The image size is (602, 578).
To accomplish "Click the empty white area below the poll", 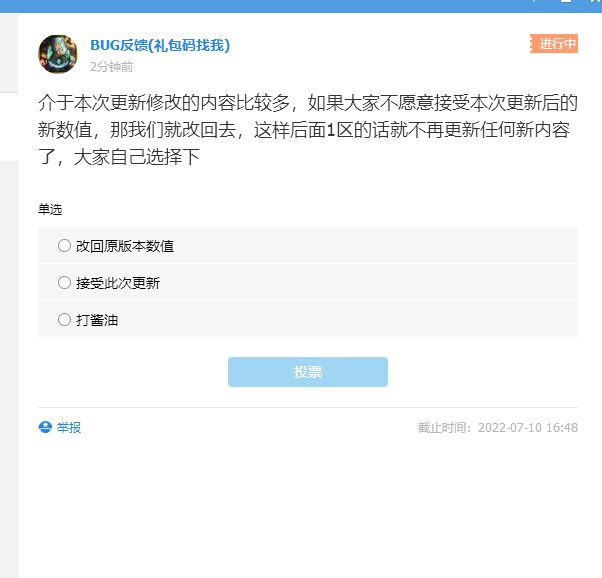I will pyautogui.click(x=308, y=507).
